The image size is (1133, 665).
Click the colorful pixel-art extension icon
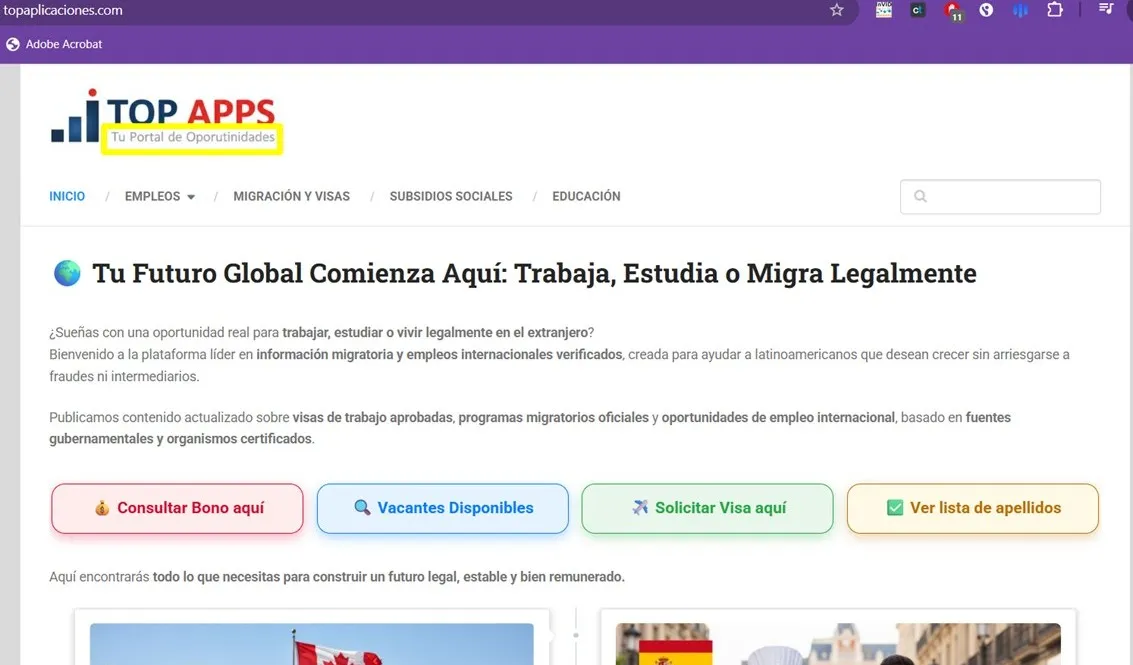(x=883, y=11)
